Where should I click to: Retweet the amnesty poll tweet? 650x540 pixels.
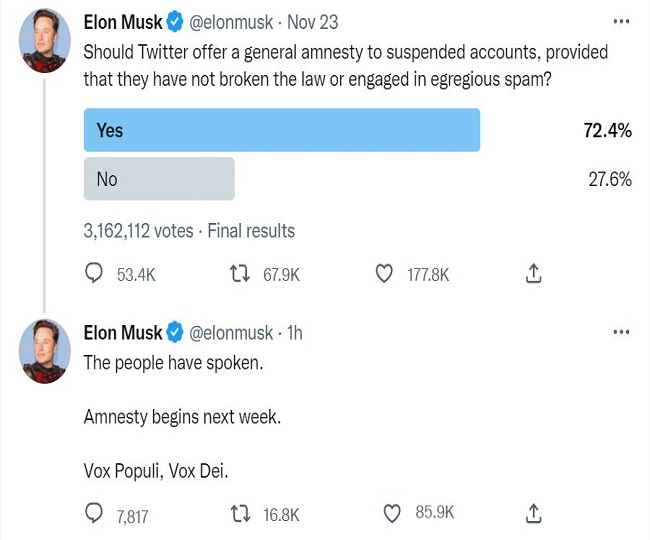pyautogui.click(x=240, y=274)
